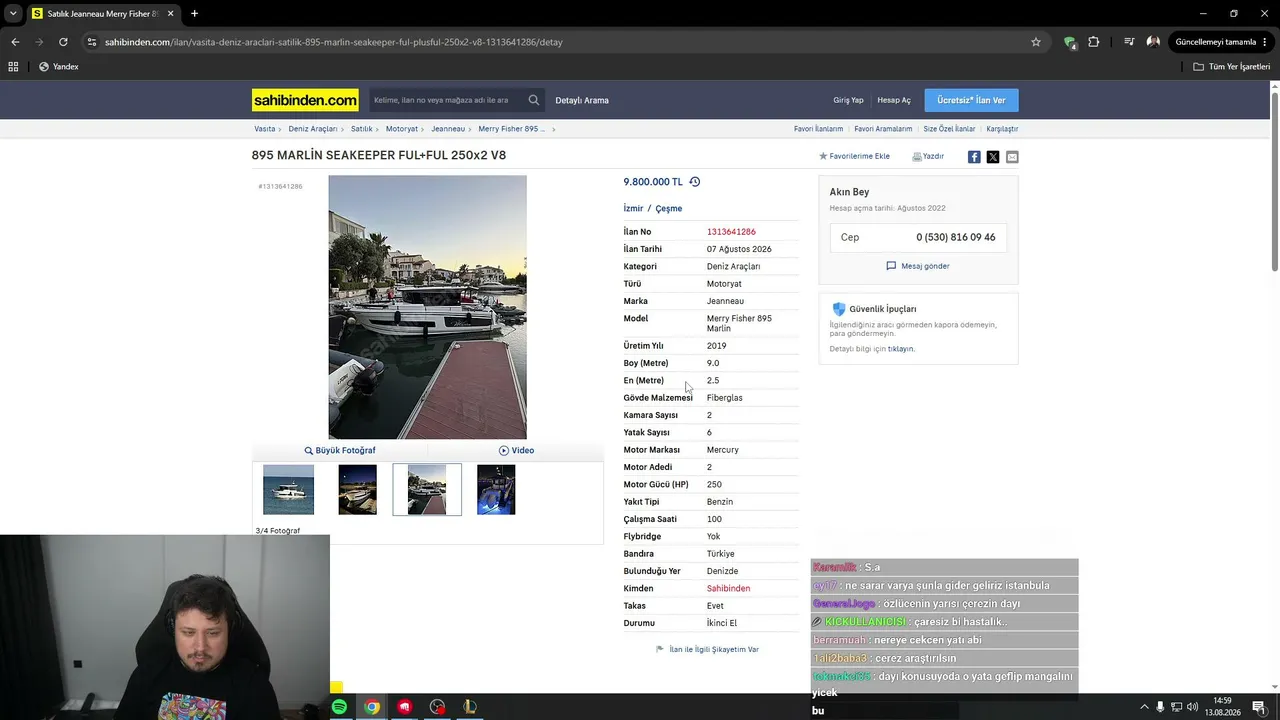Screen dimensions: 1280x720
Task: Share the listing by email icon
Action: tap(1012, 157)
